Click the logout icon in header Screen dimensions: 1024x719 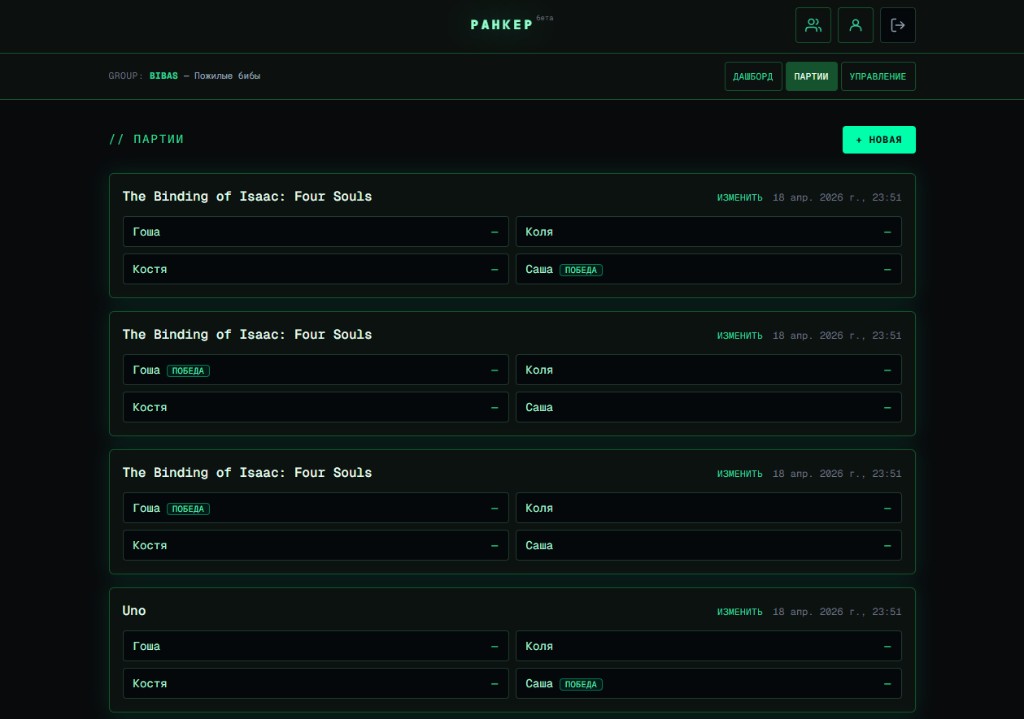point(897,25)
